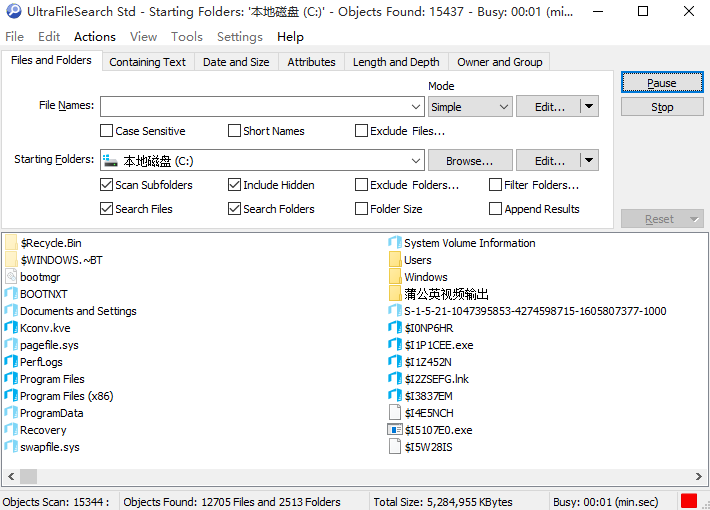The image size is (710, 510).
Task: Uncheck Search Folders
Action: coord(234,209)
